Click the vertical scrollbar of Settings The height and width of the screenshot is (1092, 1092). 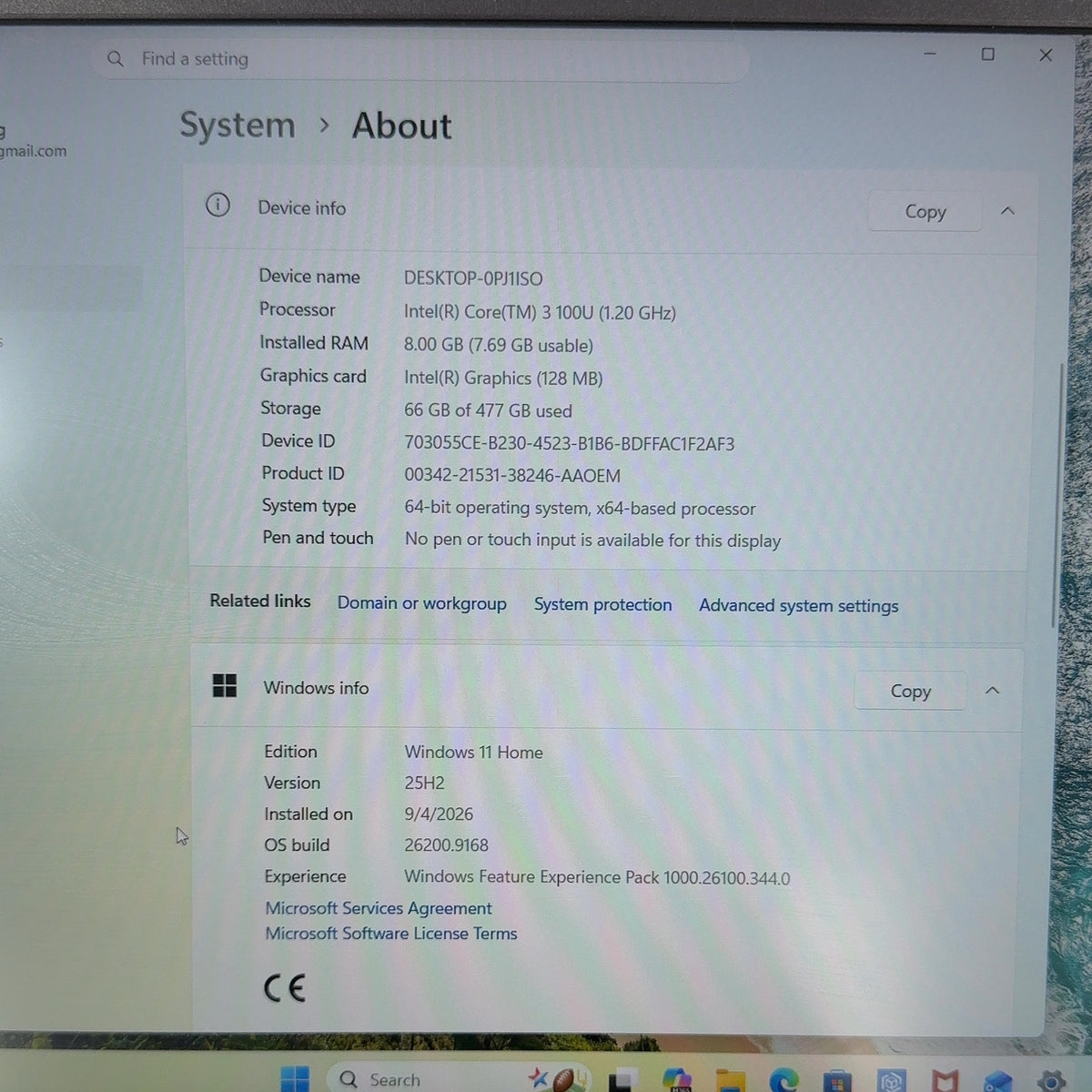1057,496
